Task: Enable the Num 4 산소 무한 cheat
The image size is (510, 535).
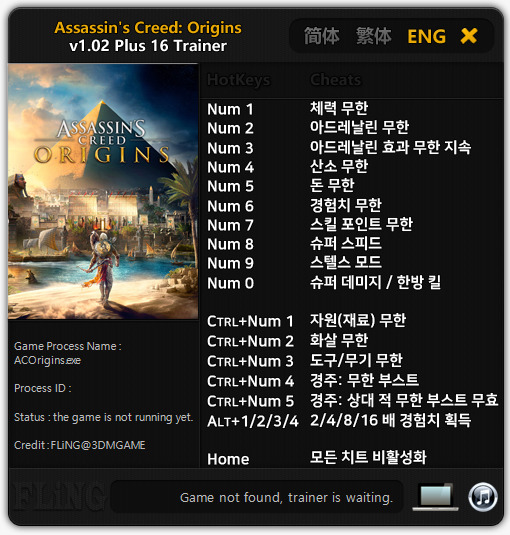Action: coord(288,167)
